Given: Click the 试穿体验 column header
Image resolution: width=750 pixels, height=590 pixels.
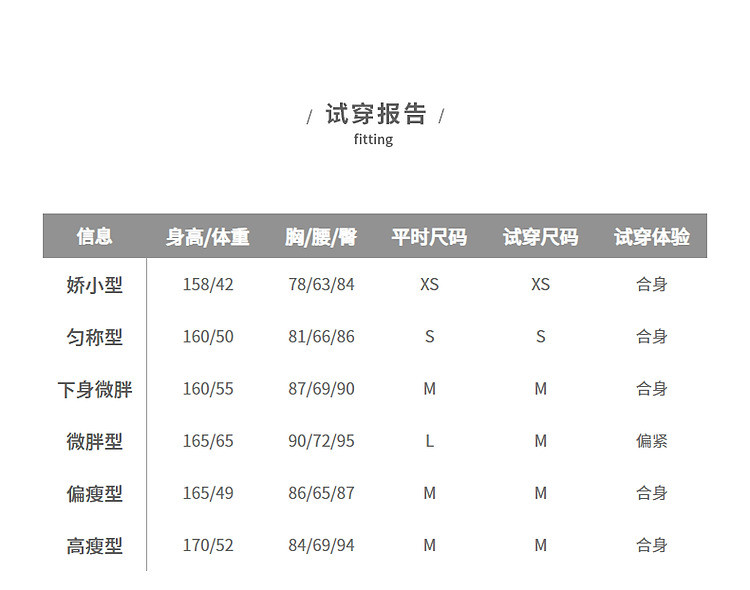Looking at the screenshot, I should point(652,237).
